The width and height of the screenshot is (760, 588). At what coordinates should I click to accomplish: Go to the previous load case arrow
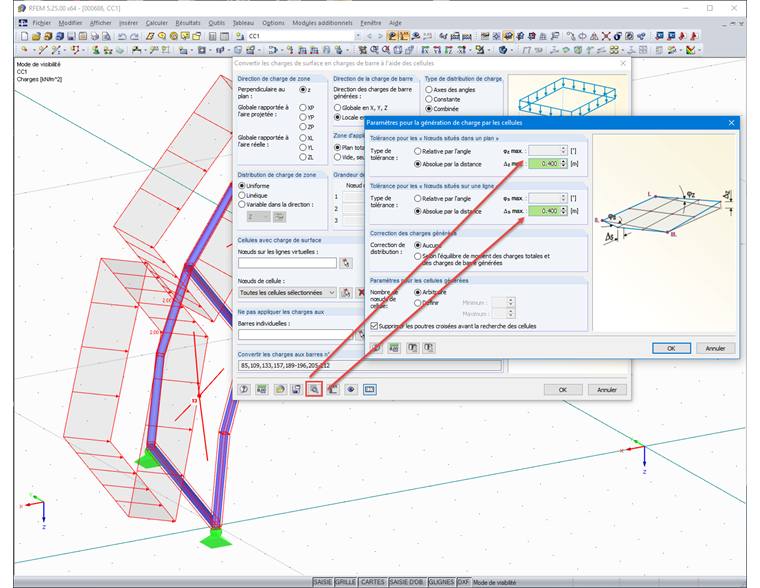point(369,36)
